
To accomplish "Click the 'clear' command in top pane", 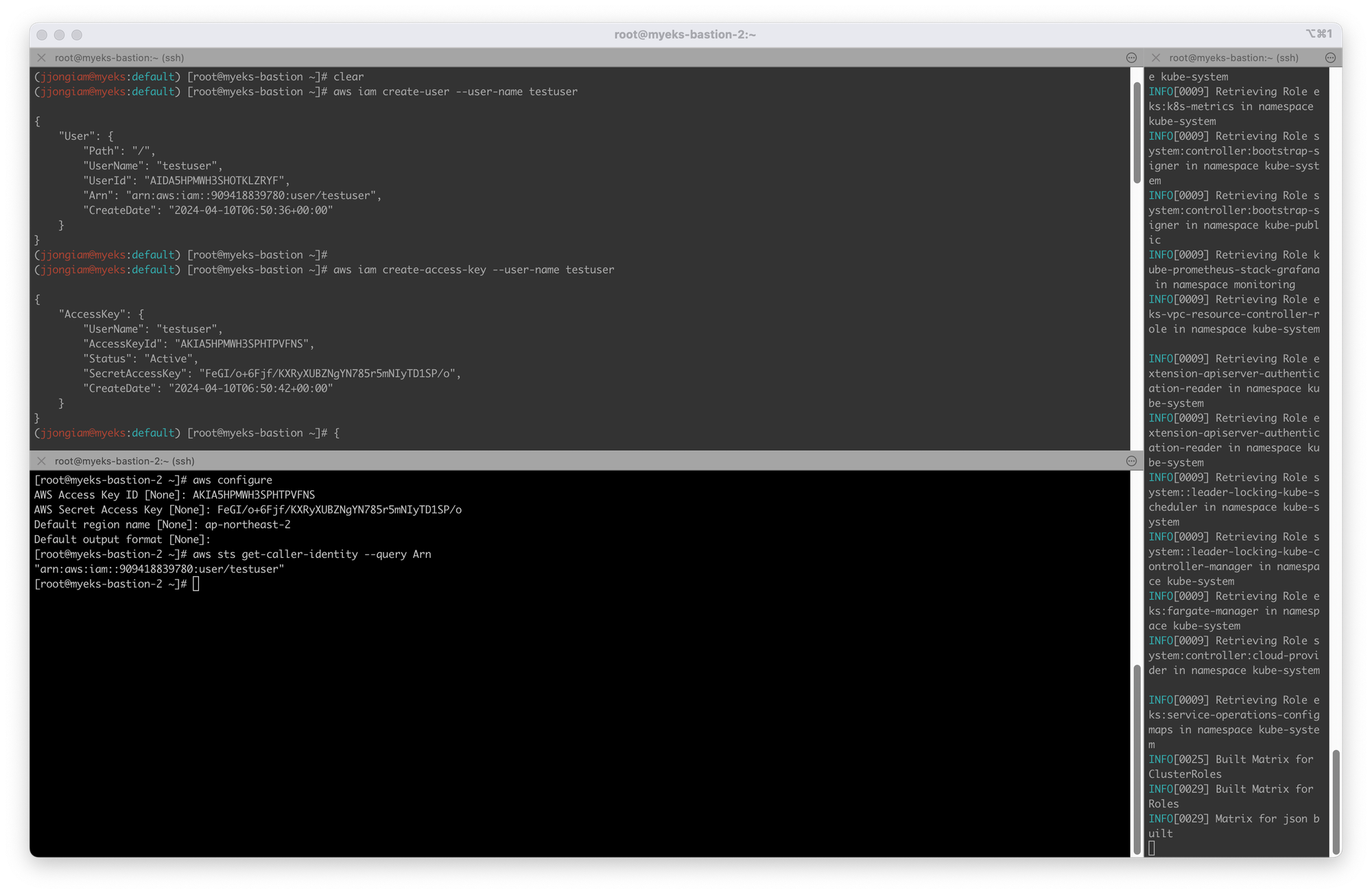I will [348, 77].
